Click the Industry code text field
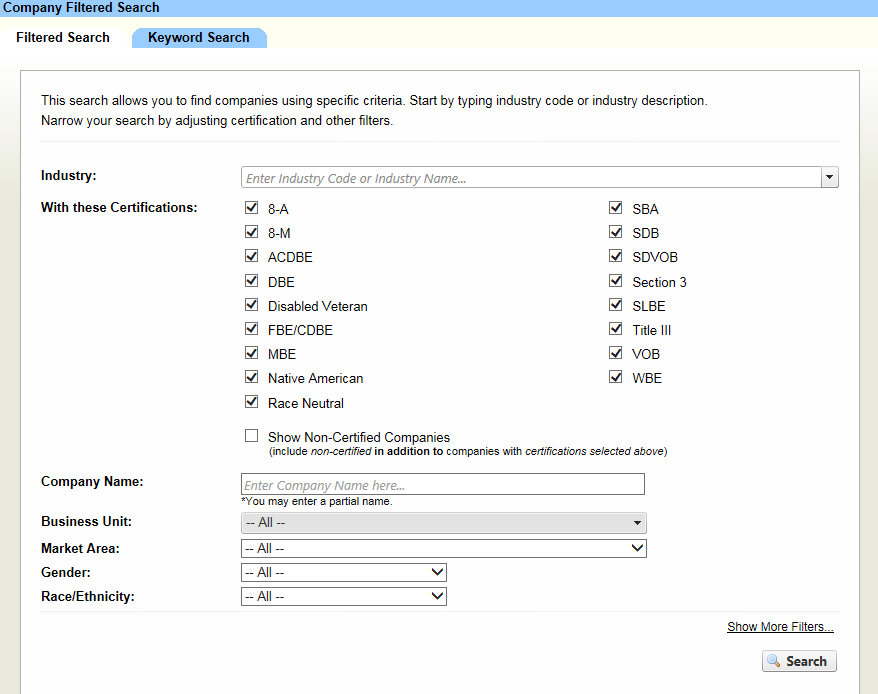The width and height of the screenshot is (878, 694). (x=530, y=178)
